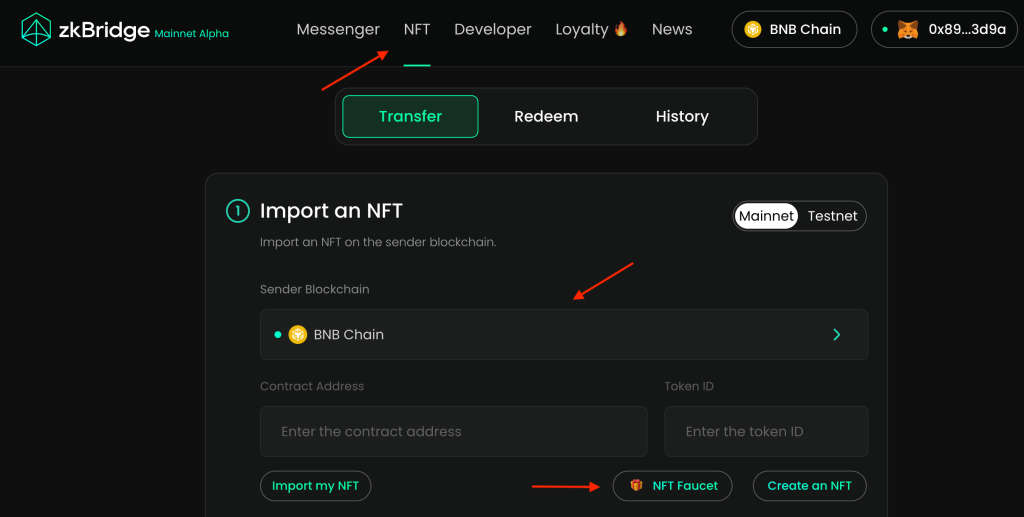Click the Contract Address label

(312, 386)
